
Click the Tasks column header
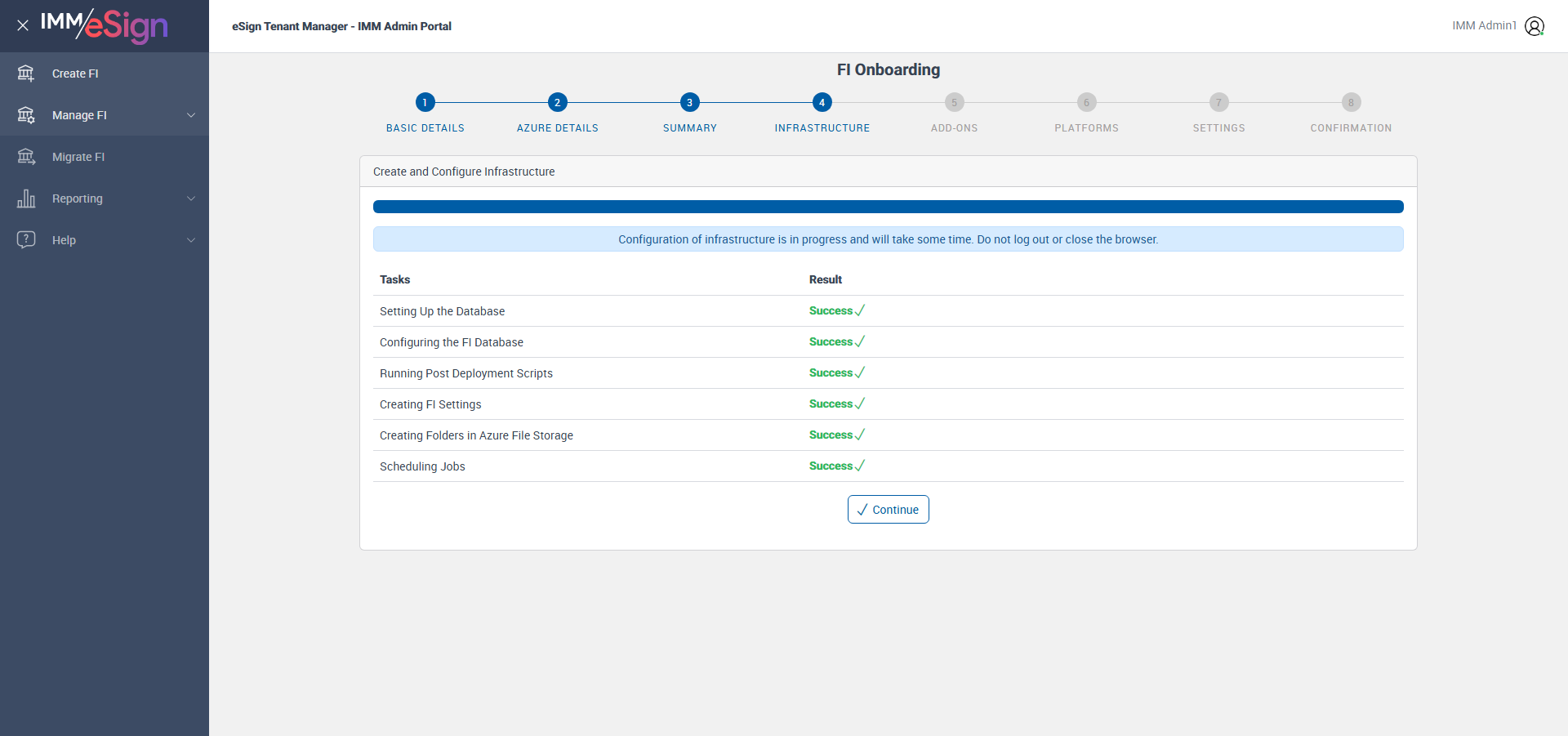click(394, 279)
